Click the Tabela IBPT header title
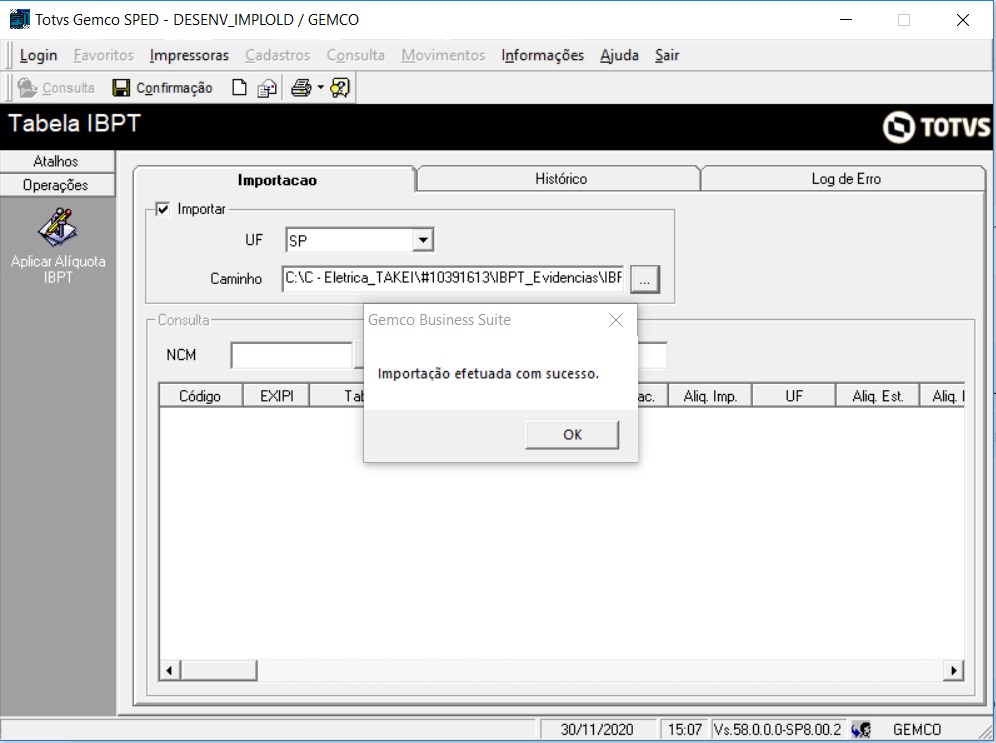Screen dimensions: 996x743 tap(74, 123)
